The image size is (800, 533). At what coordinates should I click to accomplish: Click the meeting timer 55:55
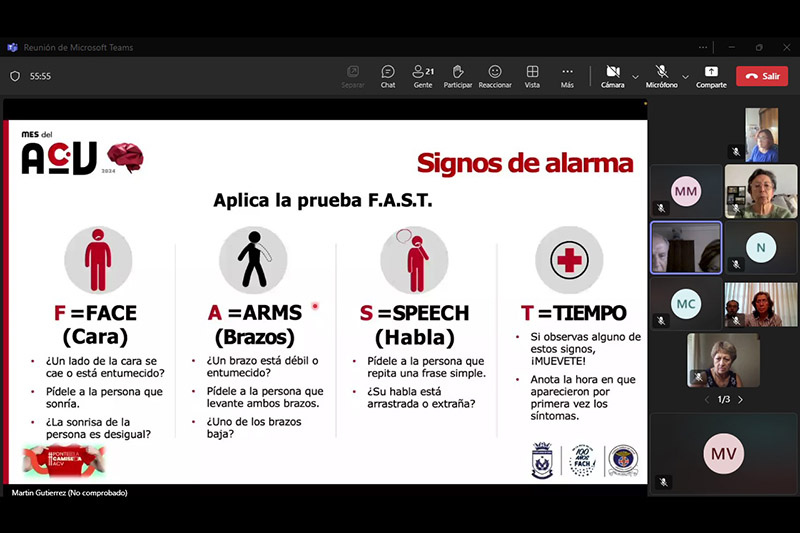[x=40, y=76]
